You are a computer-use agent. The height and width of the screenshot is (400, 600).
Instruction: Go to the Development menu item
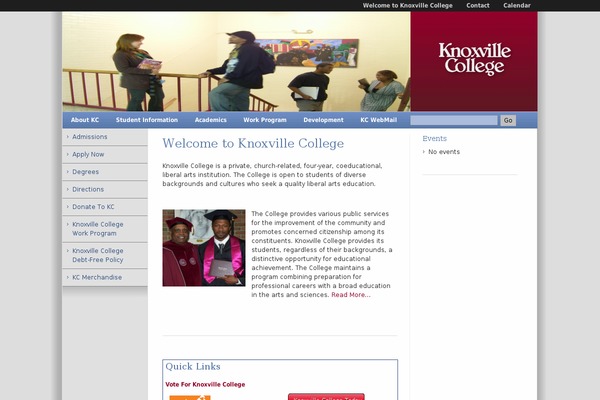[x=323, y=120]
